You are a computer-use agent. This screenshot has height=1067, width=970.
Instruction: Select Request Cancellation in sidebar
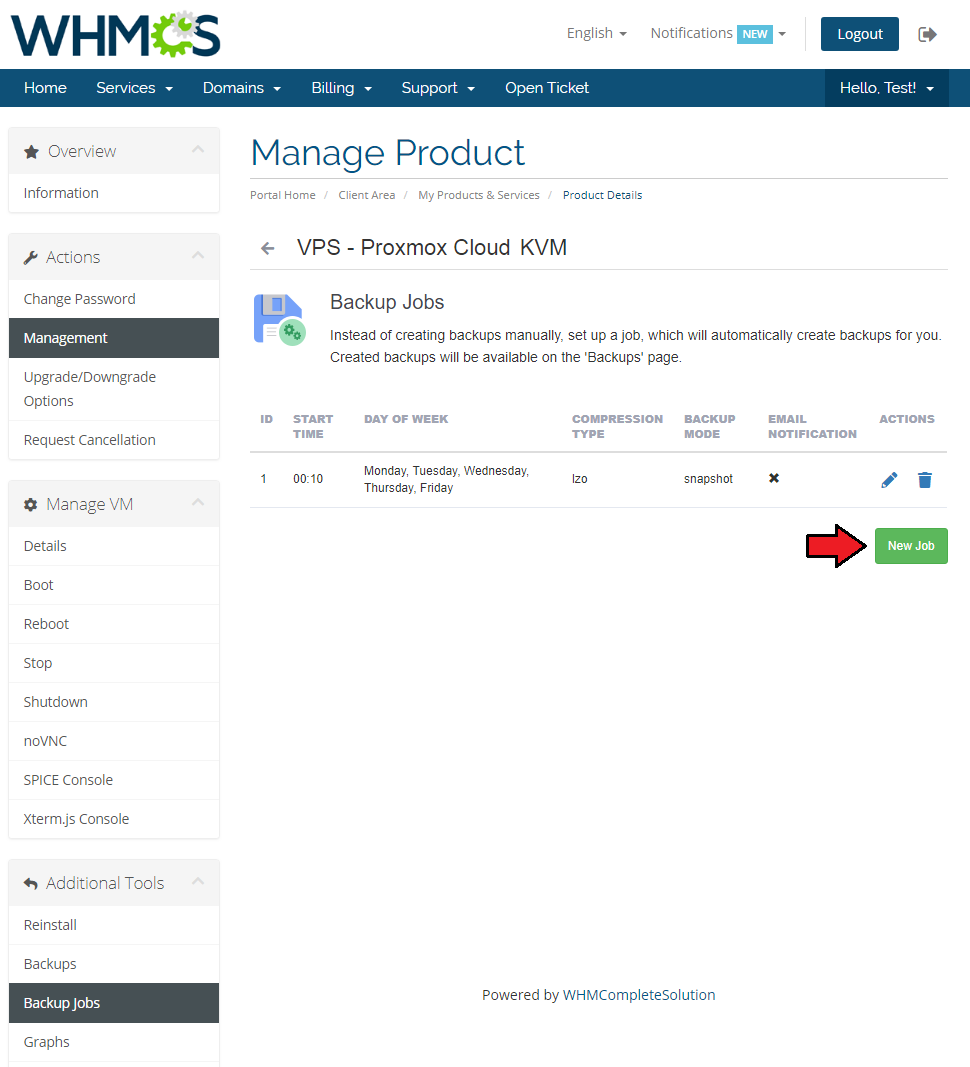(x=114, y=440)
